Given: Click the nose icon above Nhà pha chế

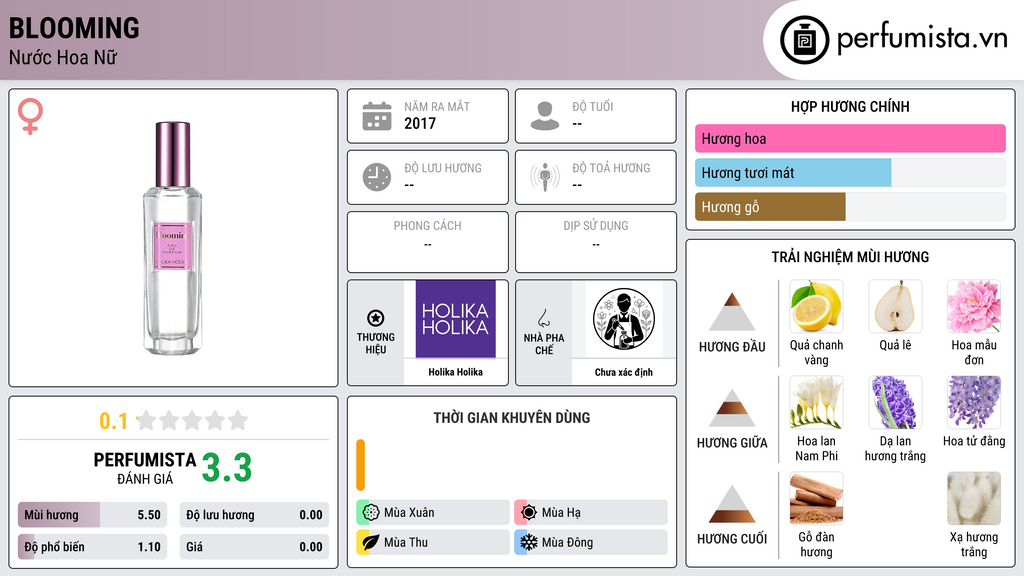Looking at the screenshot, I should pyautogui.click(x=543, y=318).
